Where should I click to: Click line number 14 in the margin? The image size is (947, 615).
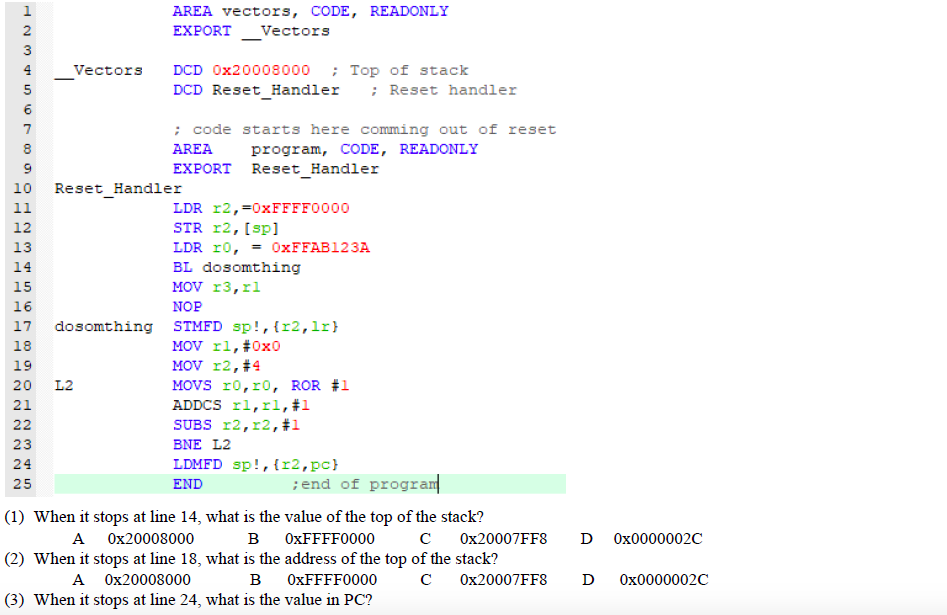tap(22, 267)
